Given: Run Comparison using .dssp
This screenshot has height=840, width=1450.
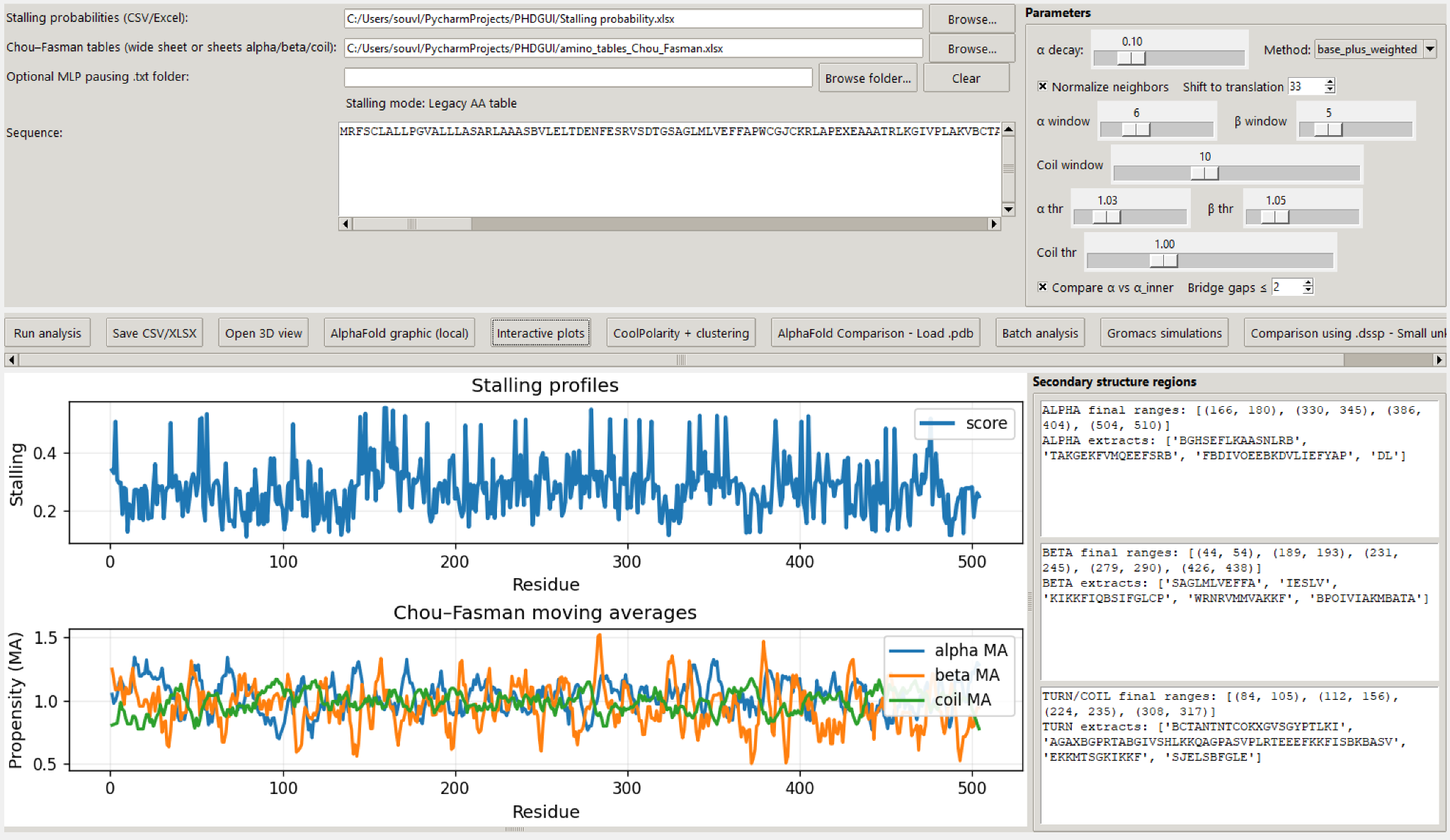Looking at the screenshot, I should pyautogui.click(x=1347, y=333).
